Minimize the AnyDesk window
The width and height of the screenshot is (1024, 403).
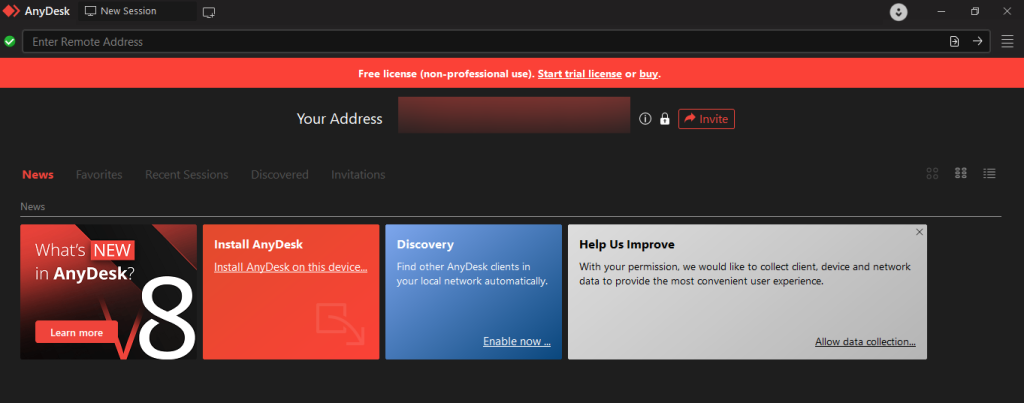(x=941, y=11)
